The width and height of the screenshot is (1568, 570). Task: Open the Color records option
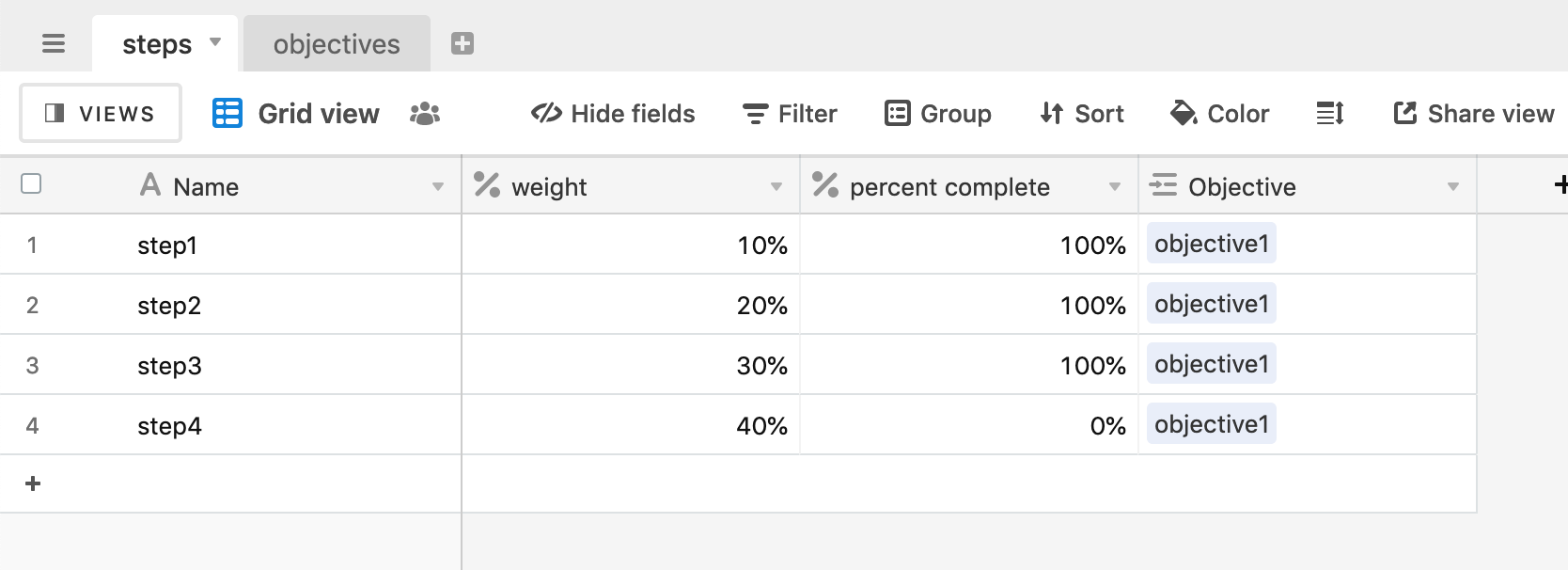[x=1219, y=114]
